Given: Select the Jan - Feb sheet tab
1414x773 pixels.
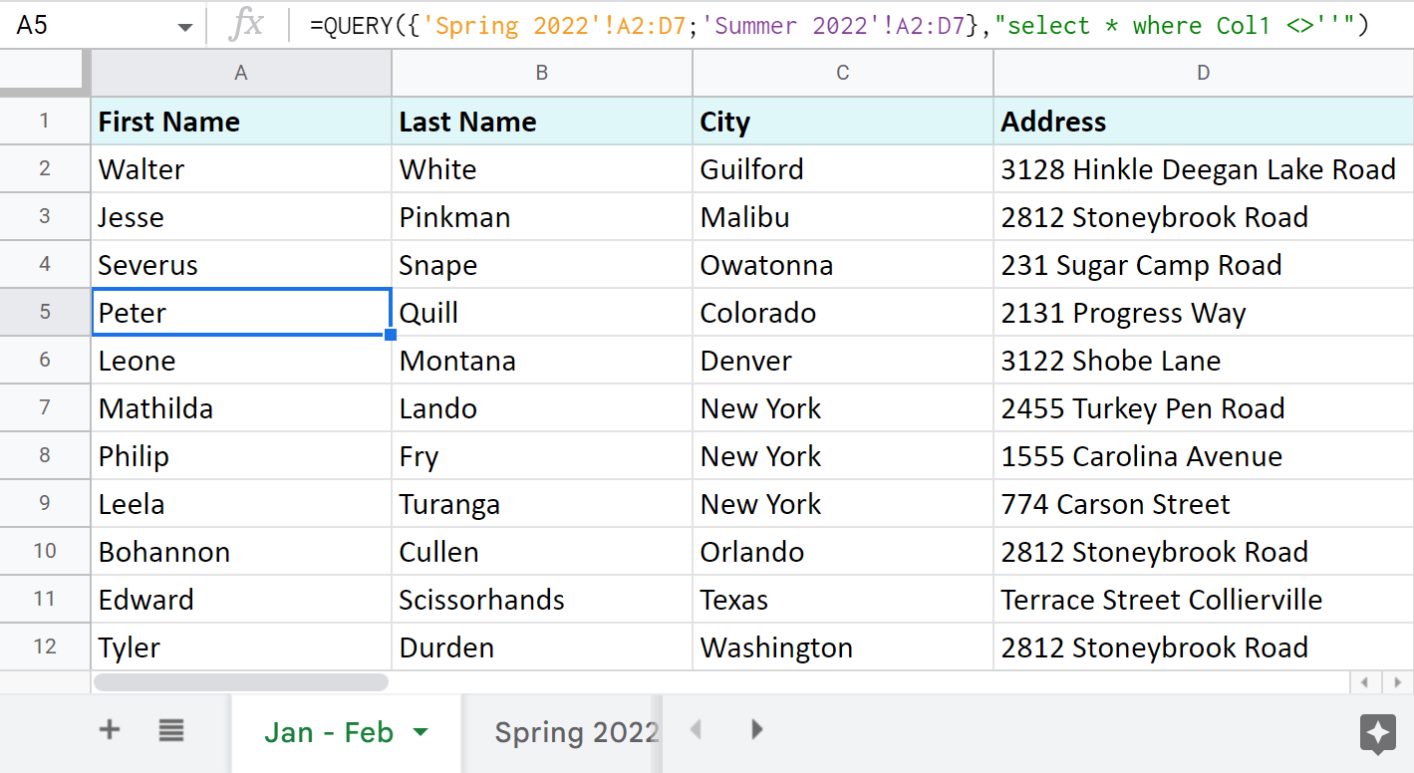Looking at the screenshot, I should click(328, 732).
